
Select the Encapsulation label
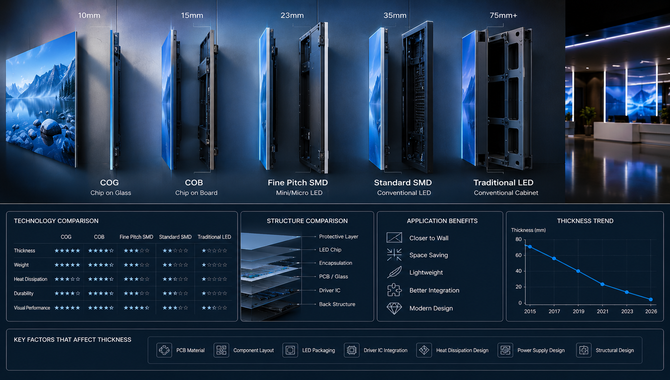point(335,263)
